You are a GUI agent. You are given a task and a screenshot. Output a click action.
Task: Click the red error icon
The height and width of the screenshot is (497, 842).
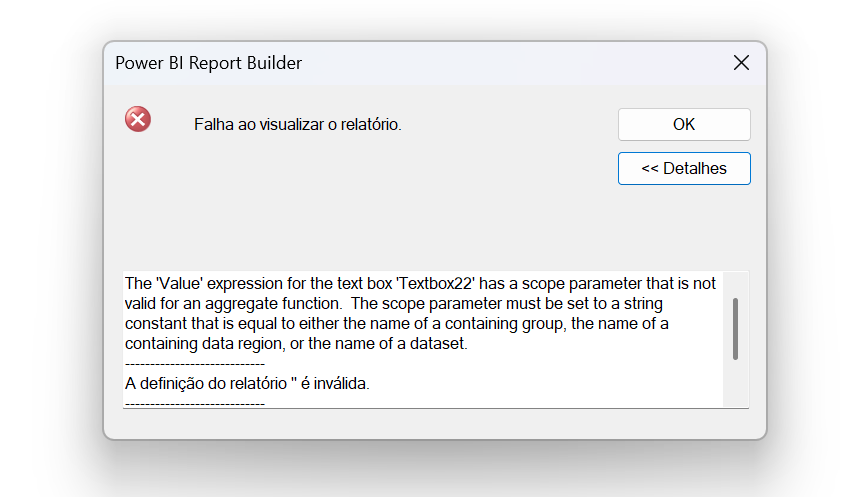(138, 119)
